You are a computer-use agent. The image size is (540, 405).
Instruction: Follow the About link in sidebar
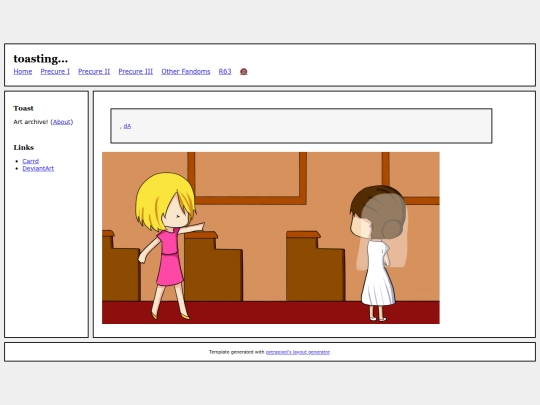pyautogui.click(x=62, y=122)
